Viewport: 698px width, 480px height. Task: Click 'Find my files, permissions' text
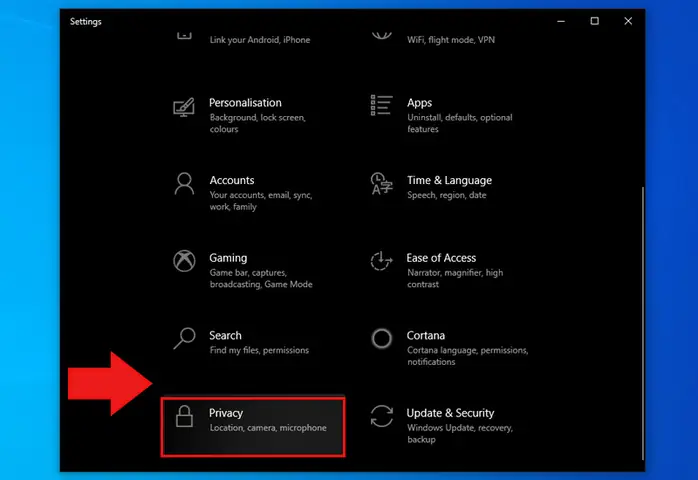click(x=259, y=350)
